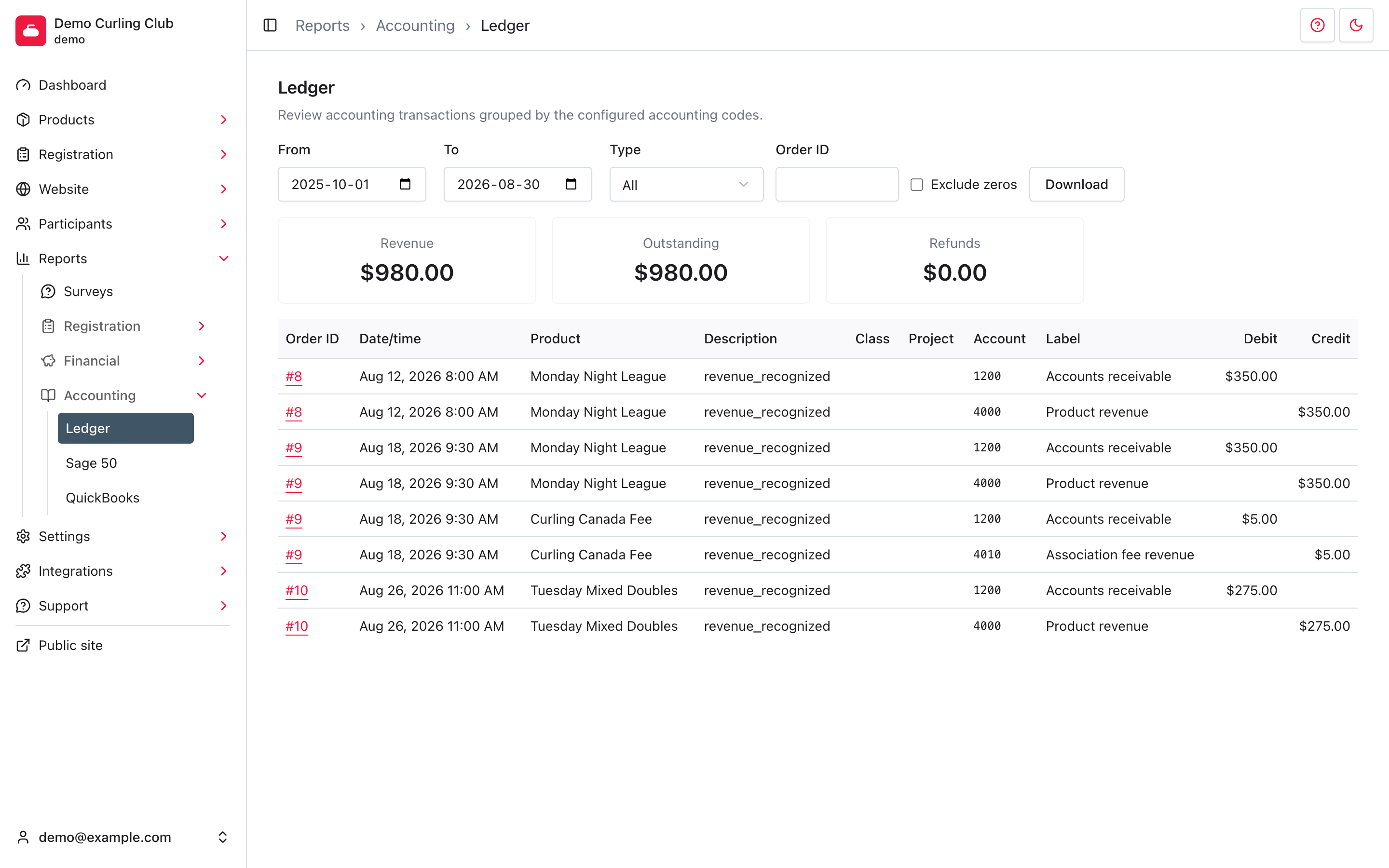Select the Ledger menu item
This screenshot has width=1389, height=868.
pyautogui.click(x=126, y=428)
